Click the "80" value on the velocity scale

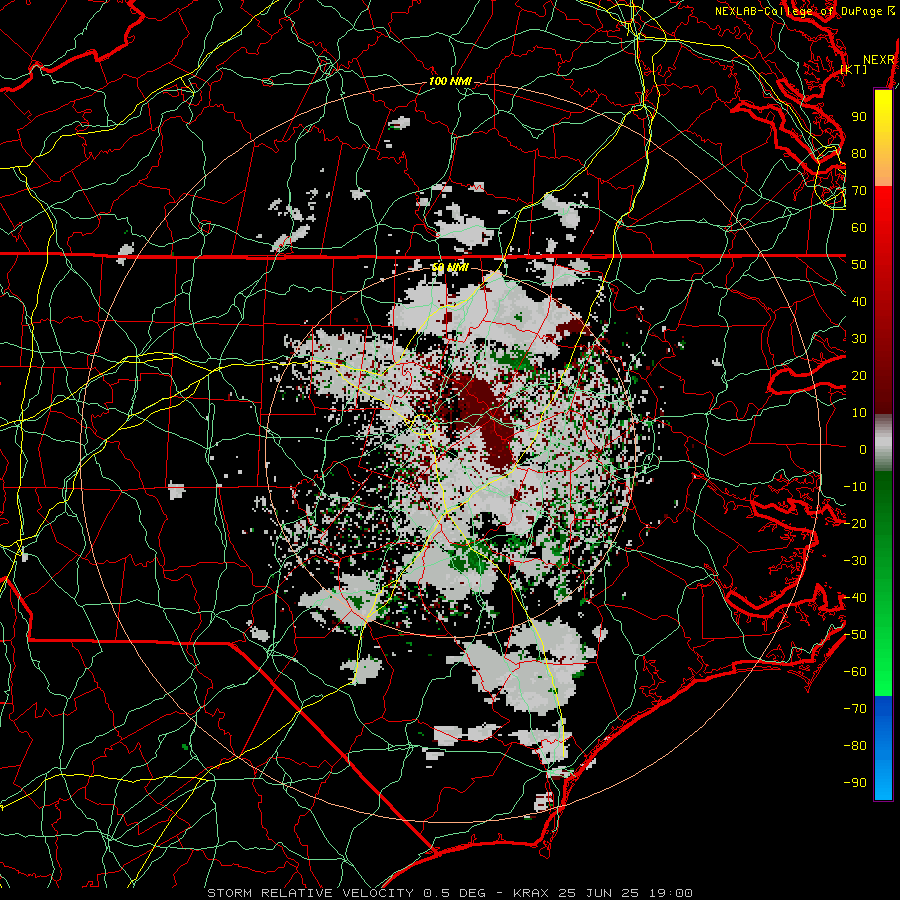(859, 154)
